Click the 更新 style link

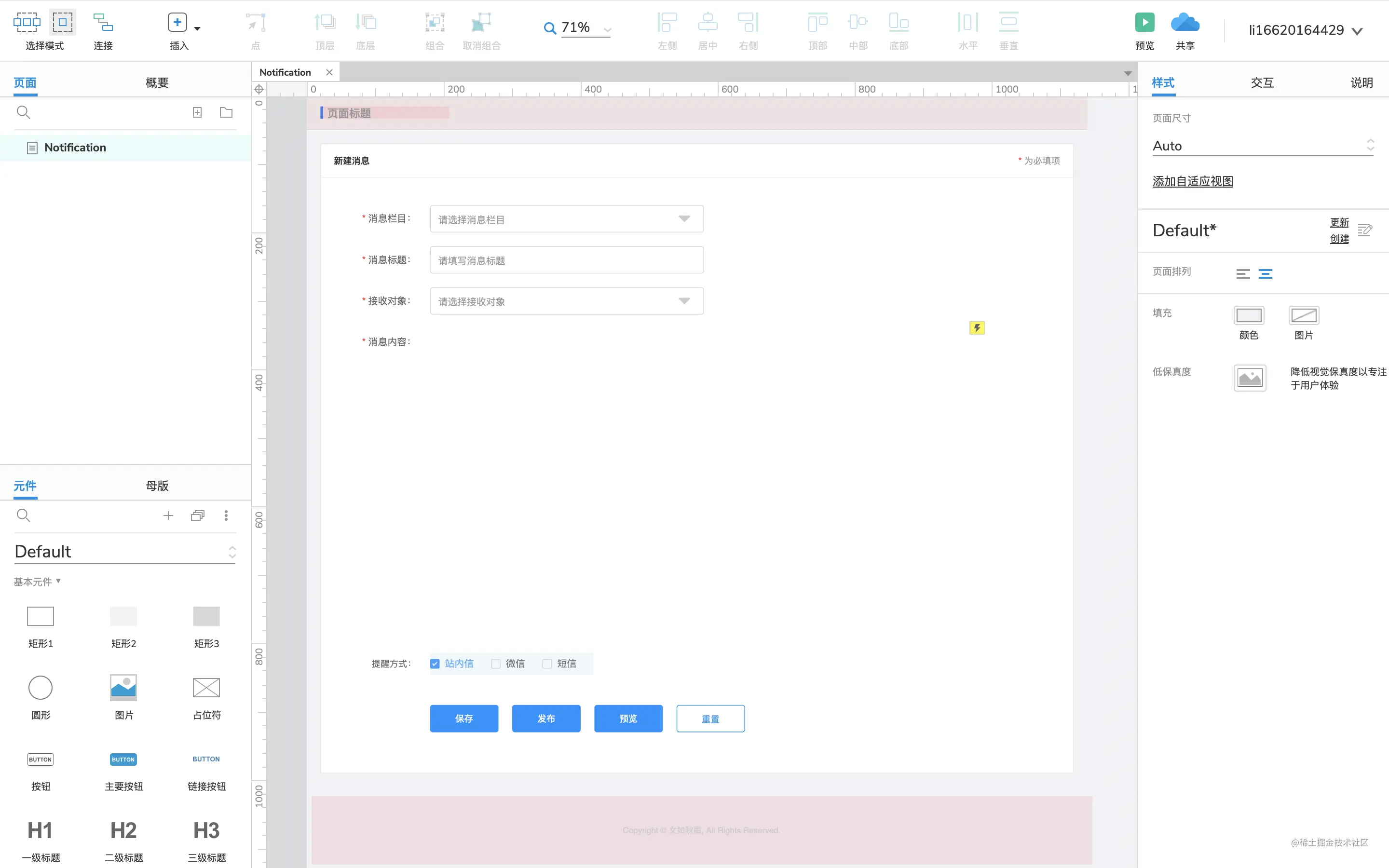click(1340, 223)
